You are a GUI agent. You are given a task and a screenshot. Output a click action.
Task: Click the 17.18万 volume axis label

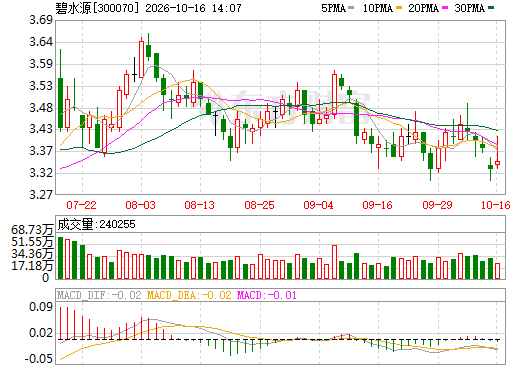[x=32, y=266]
